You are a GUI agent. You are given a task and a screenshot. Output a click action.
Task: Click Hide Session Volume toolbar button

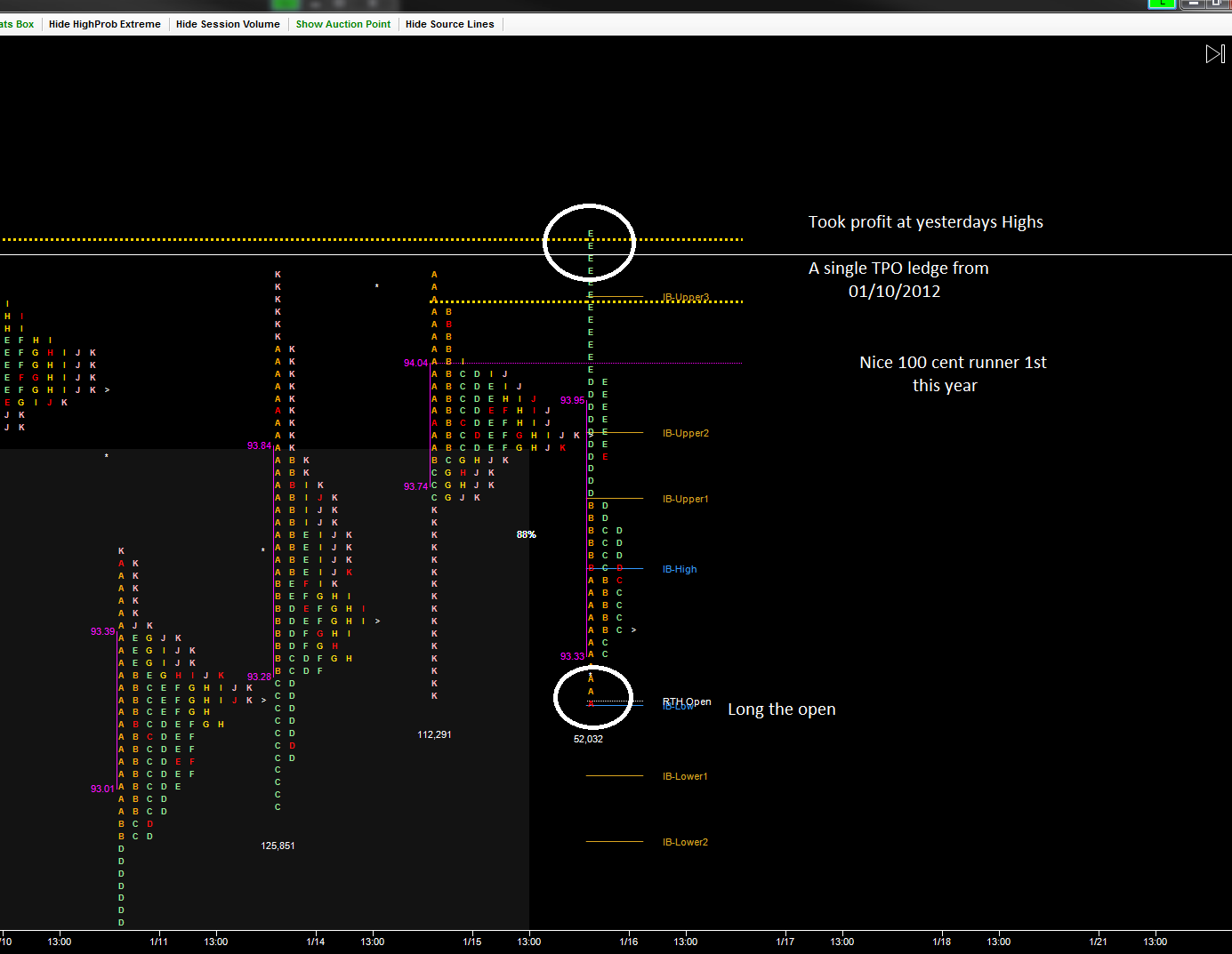click(228, 24)
